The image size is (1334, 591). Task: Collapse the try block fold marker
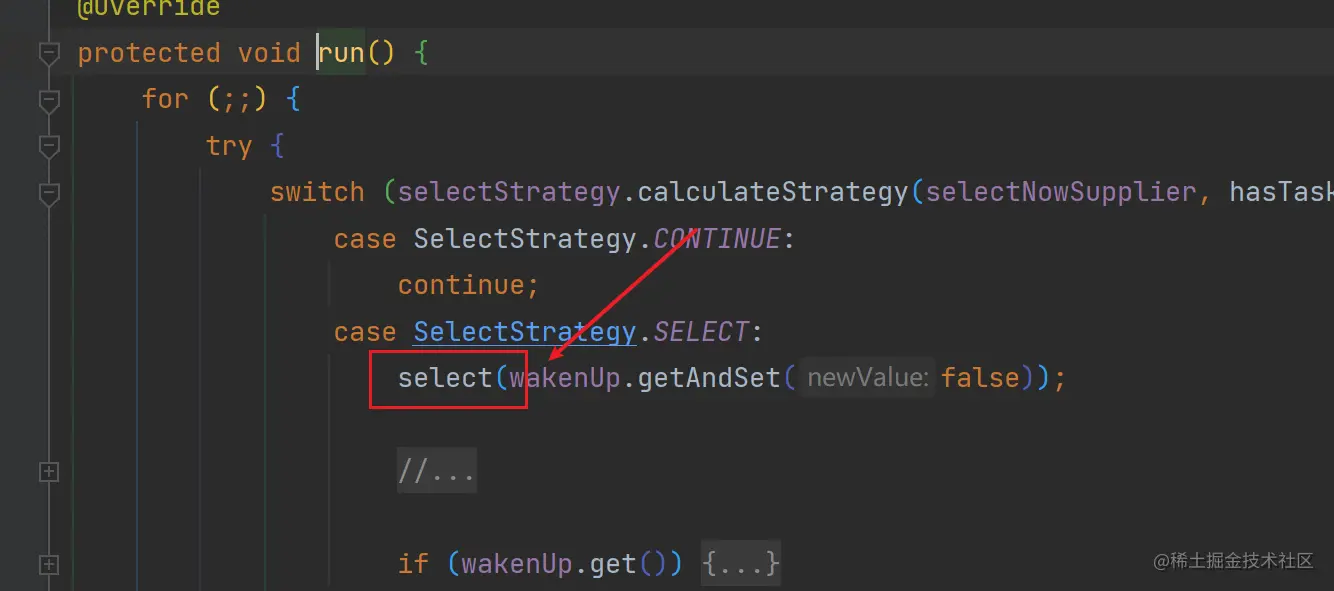[49, 146]
